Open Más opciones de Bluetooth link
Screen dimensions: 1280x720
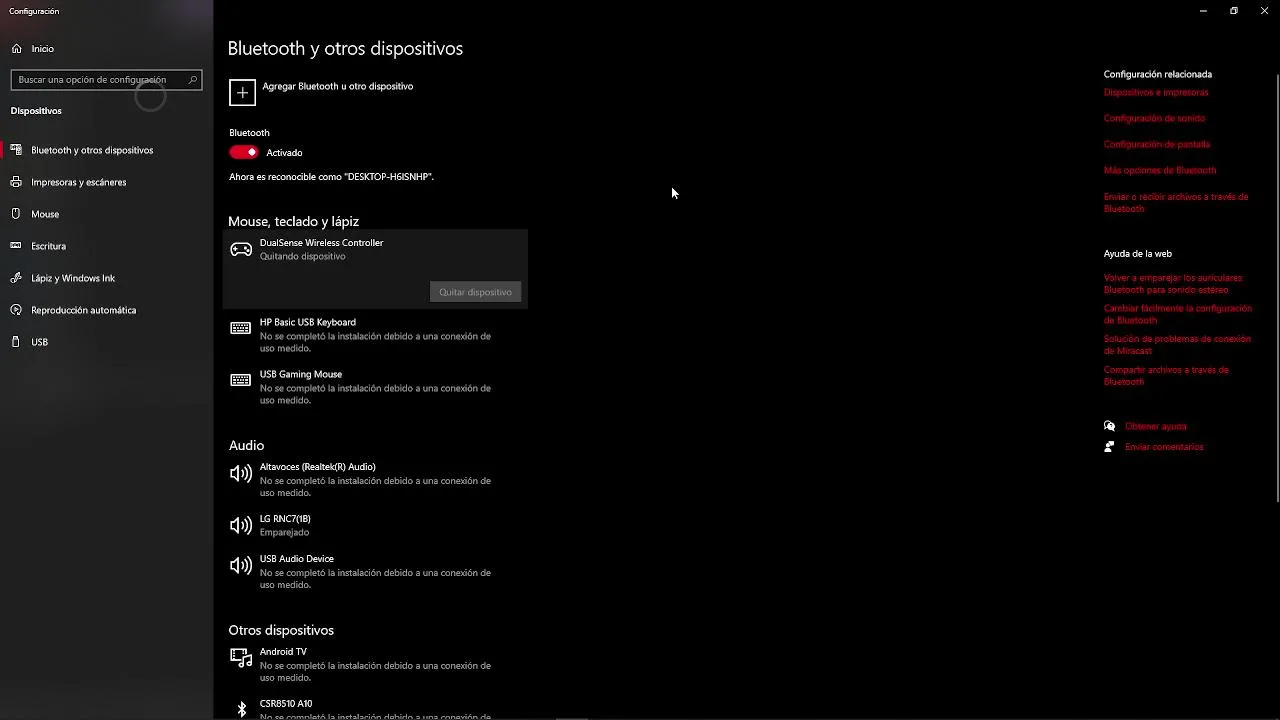pos(1160,170)
